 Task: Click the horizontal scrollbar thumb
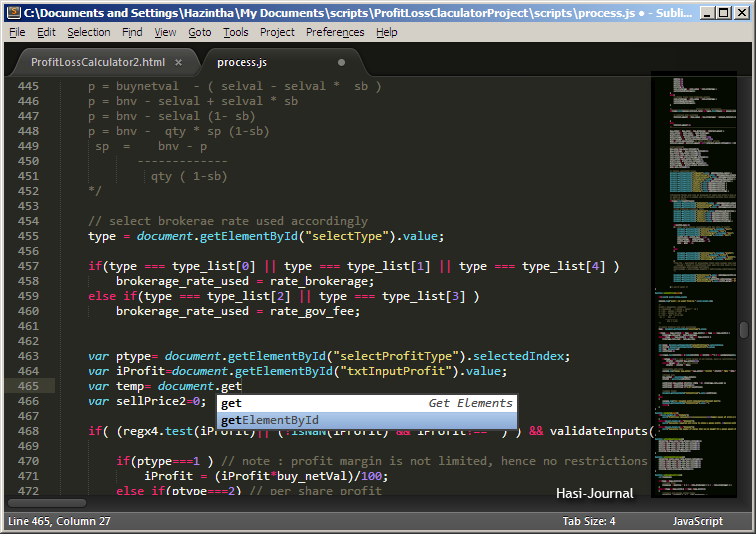[x=47, y=503]
